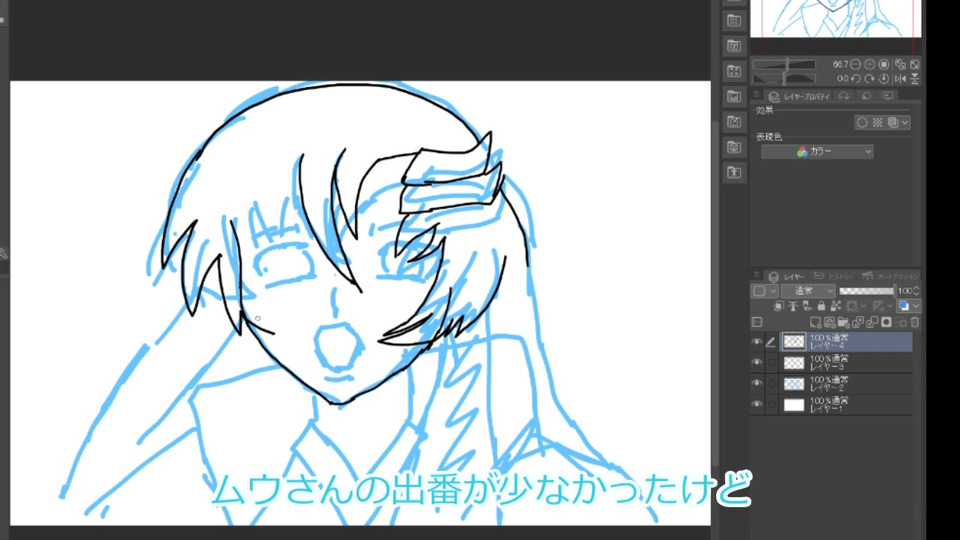
Task: Click the flip vertical icon in navigator
Action: 915,79
